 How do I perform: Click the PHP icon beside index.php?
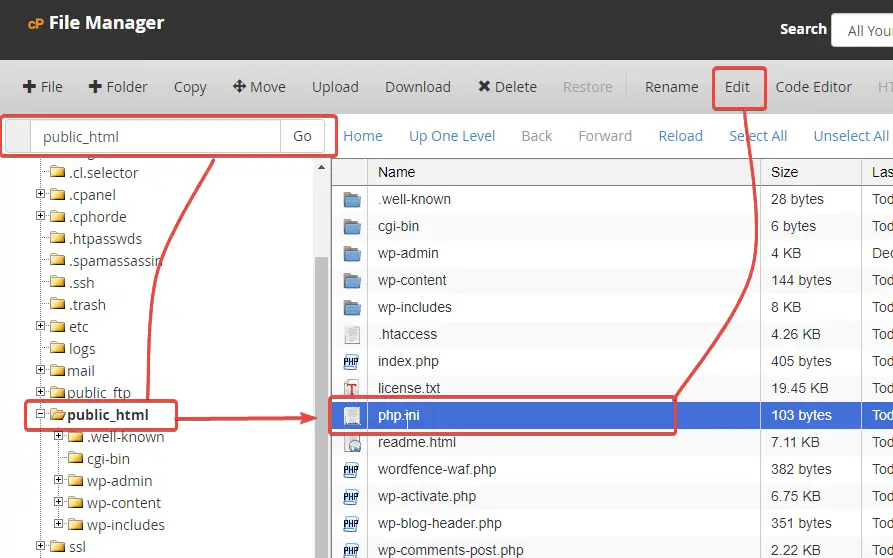pos(351,361)
